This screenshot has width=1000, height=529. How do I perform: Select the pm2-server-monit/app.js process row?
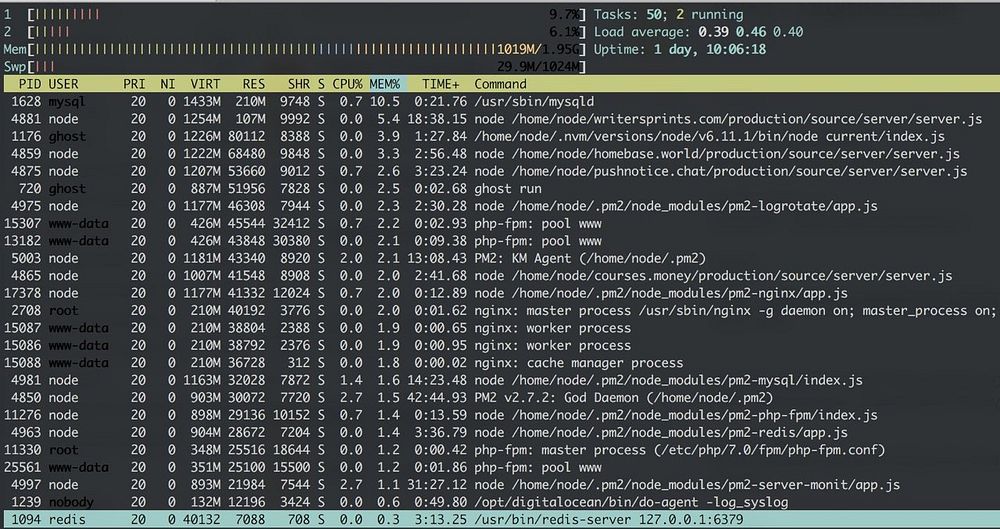[500, 485]
